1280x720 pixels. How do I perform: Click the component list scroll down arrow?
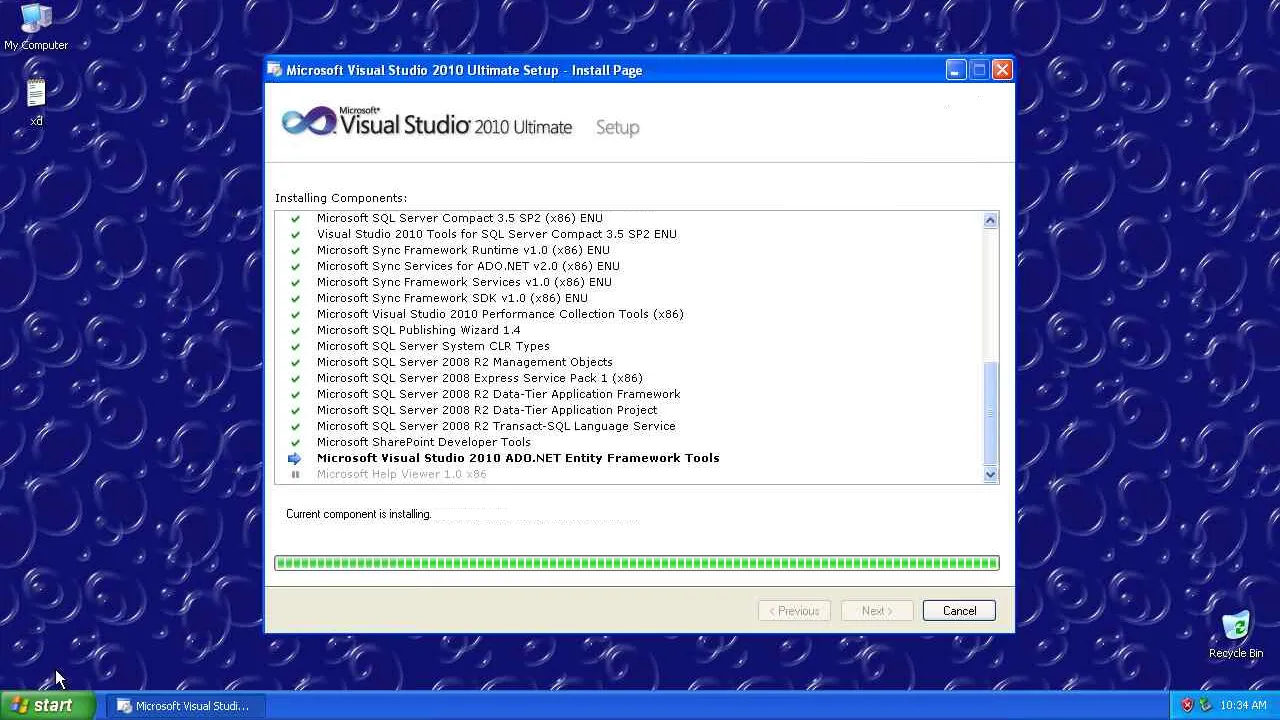point(990,475)
